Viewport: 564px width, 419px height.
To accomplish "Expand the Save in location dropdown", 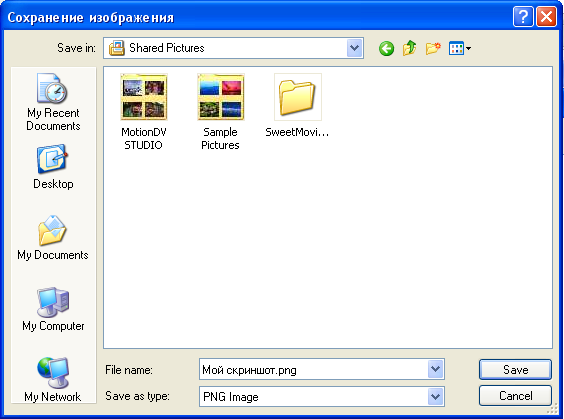I will click(354, 48).
